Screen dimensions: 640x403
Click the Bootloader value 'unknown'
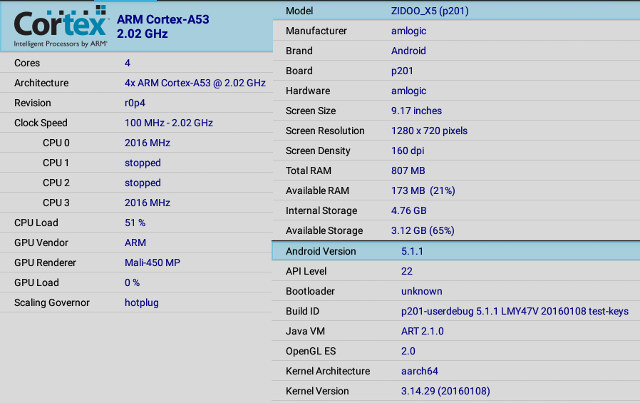click(422, 291)
